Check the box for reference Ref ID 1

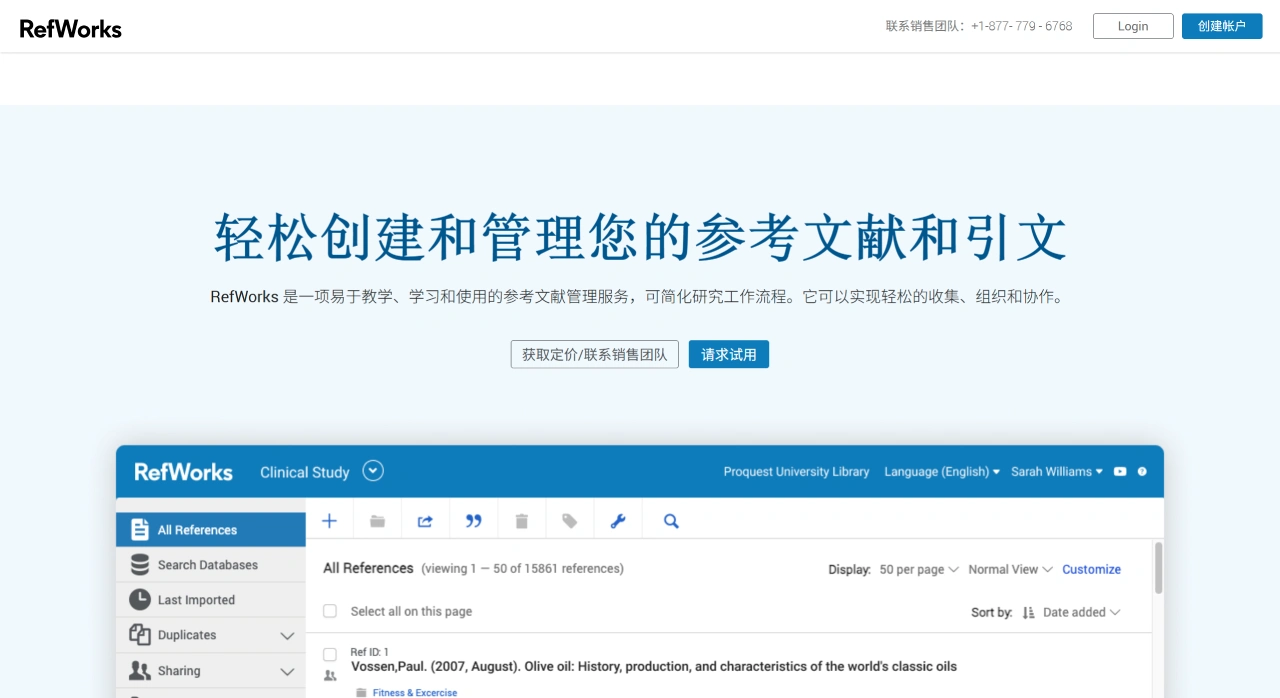point(330,654)
